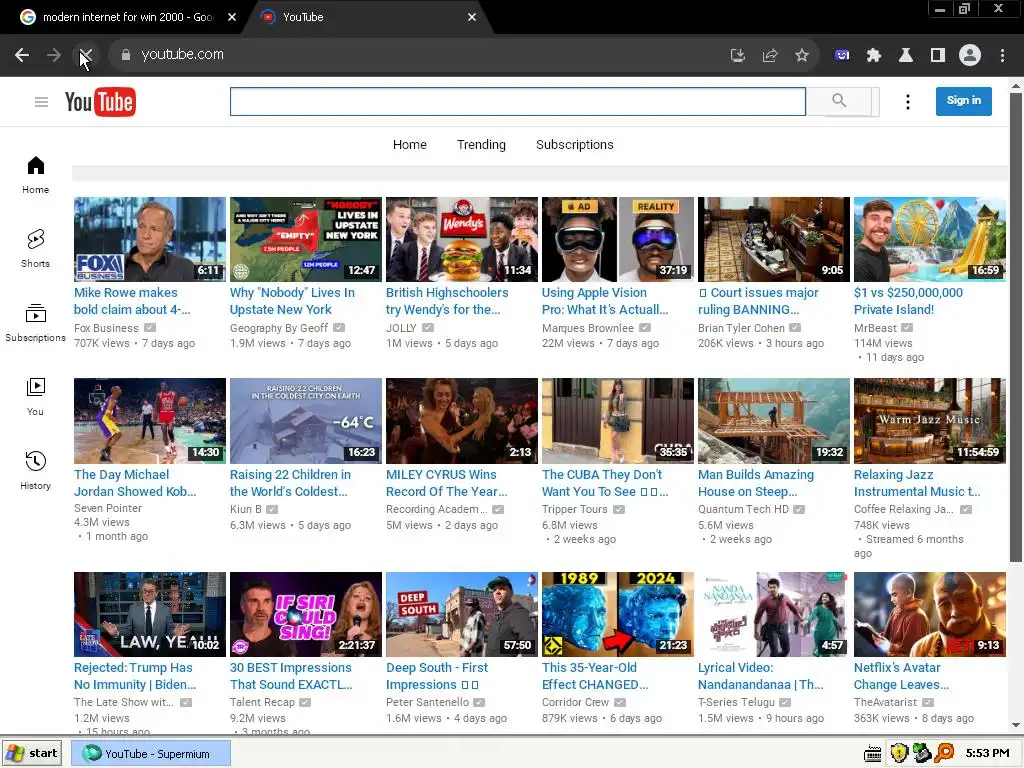The width and height of the screenshot is (1024, 768).
Task: Open 'Man Builds Amazing House' video title
Action: click(x=756, y=483)
